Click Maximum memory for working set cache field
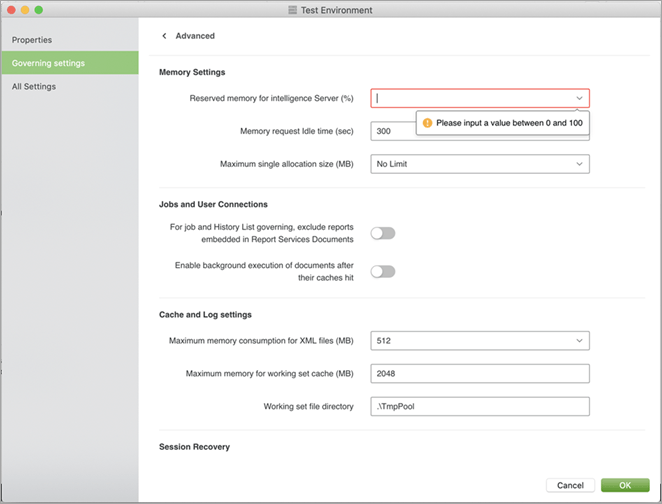 [479, 374]
